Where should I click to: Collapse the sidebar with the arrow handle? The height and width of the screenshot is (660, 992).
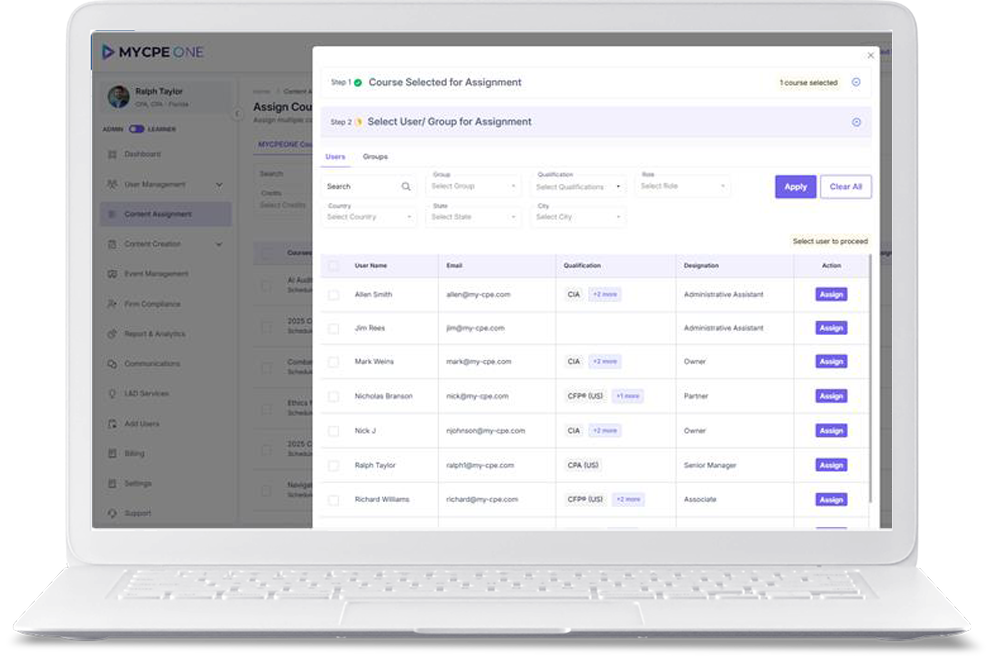[237, 114]
